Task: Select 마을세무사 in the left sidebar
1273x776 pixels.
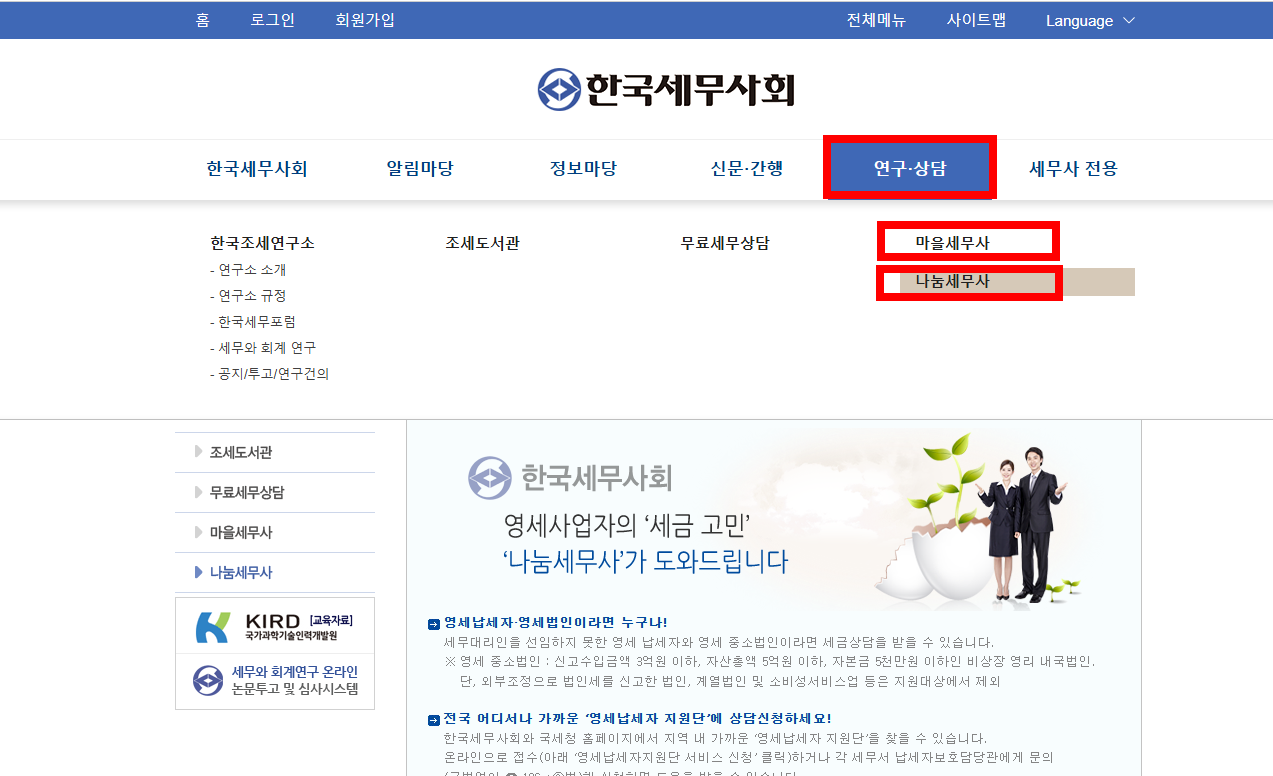Action: tap(275, 532)
